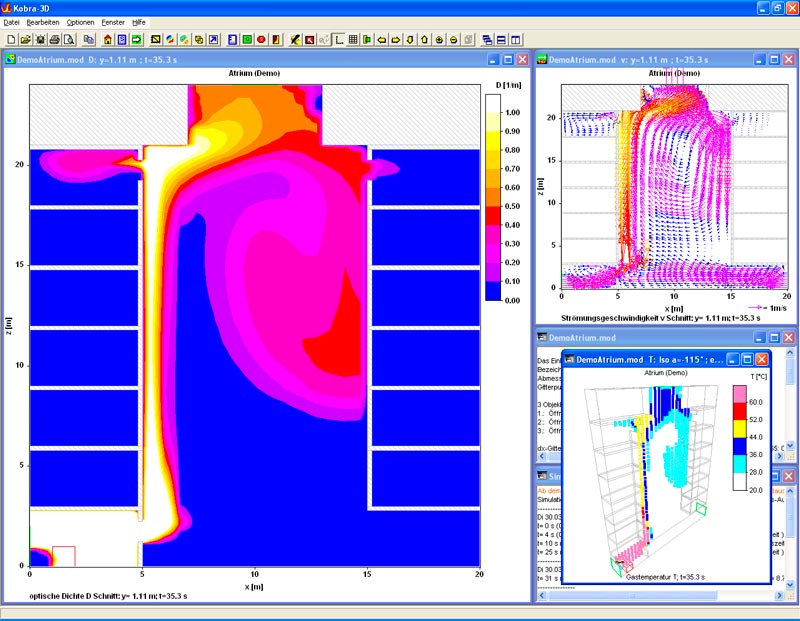The height and width of the screenshot is (621, 800).
Task: Open the Datei menu
Action: click(12, 22)
